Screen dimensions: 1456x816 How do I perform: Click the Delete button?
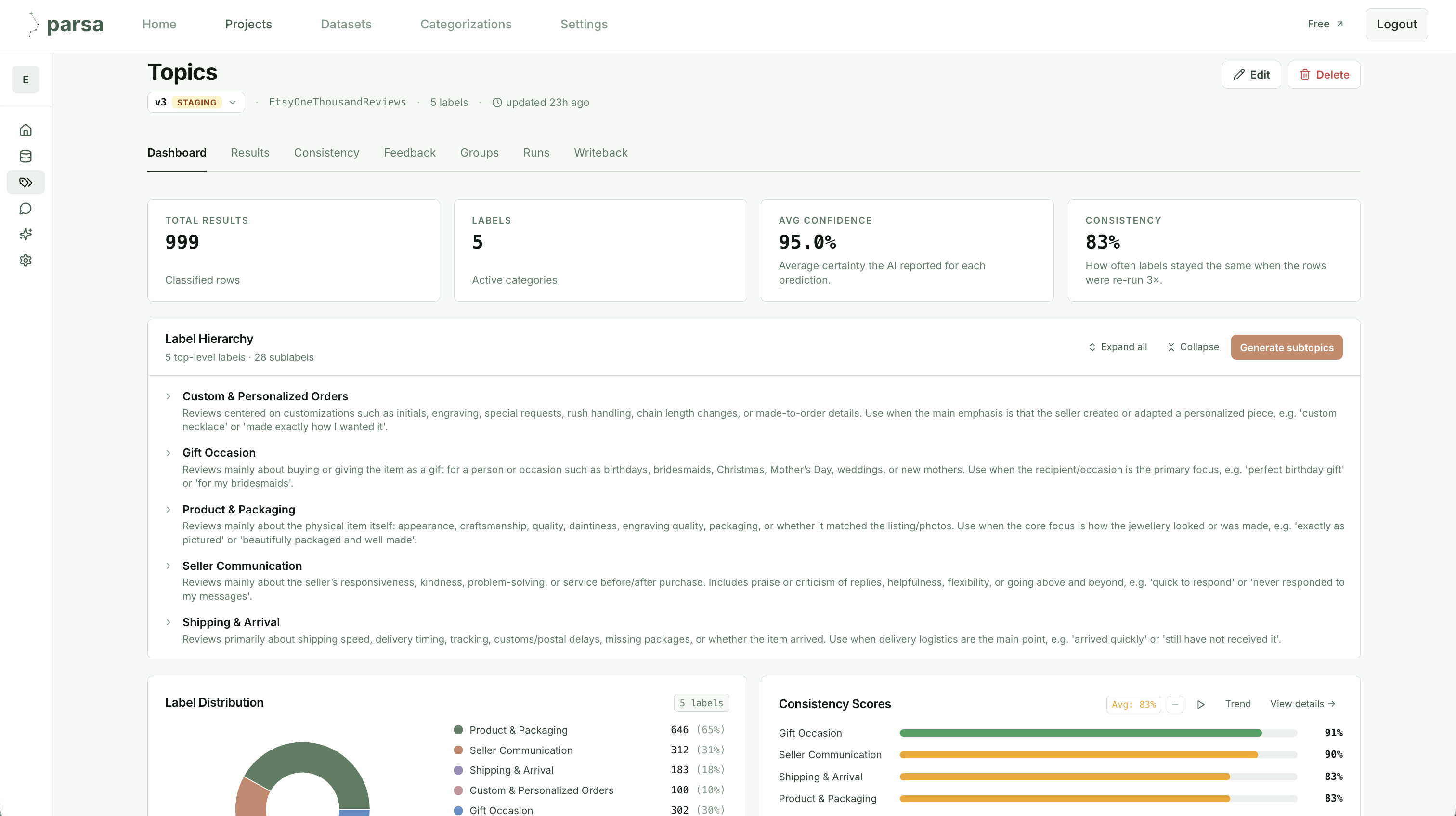(1324, 75)
